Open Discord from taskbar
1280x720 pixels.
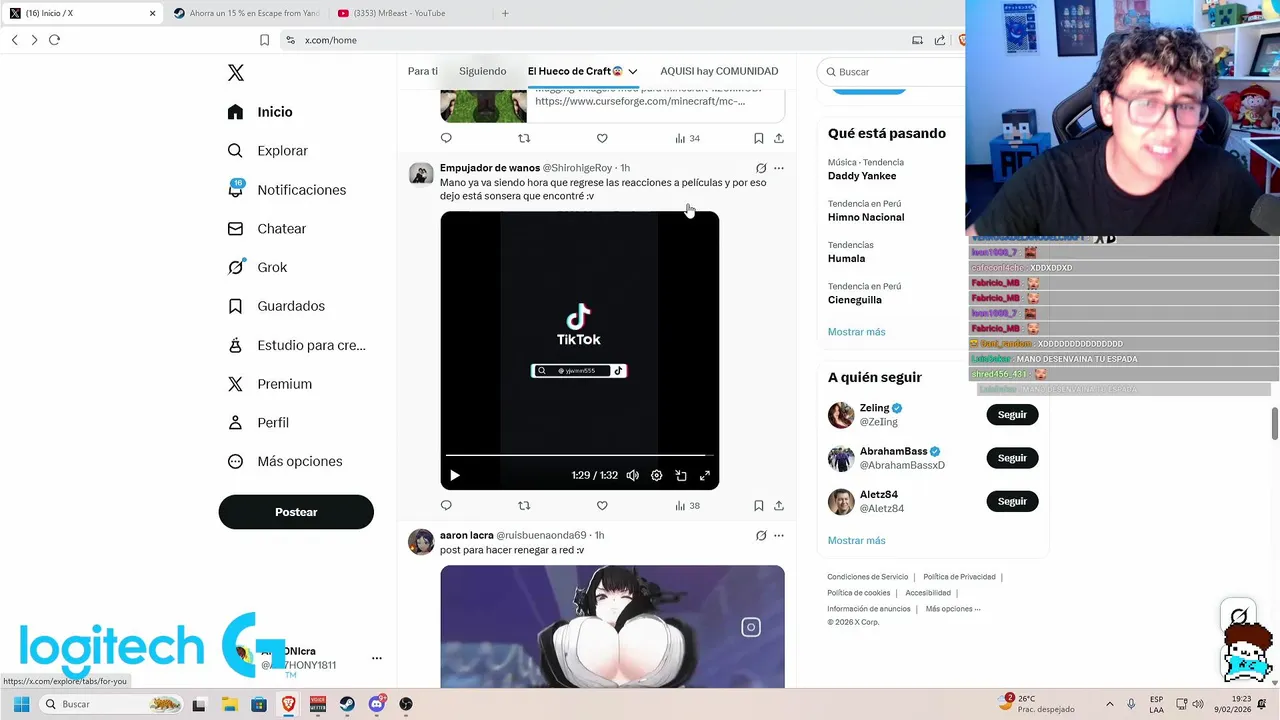[376, 704]
